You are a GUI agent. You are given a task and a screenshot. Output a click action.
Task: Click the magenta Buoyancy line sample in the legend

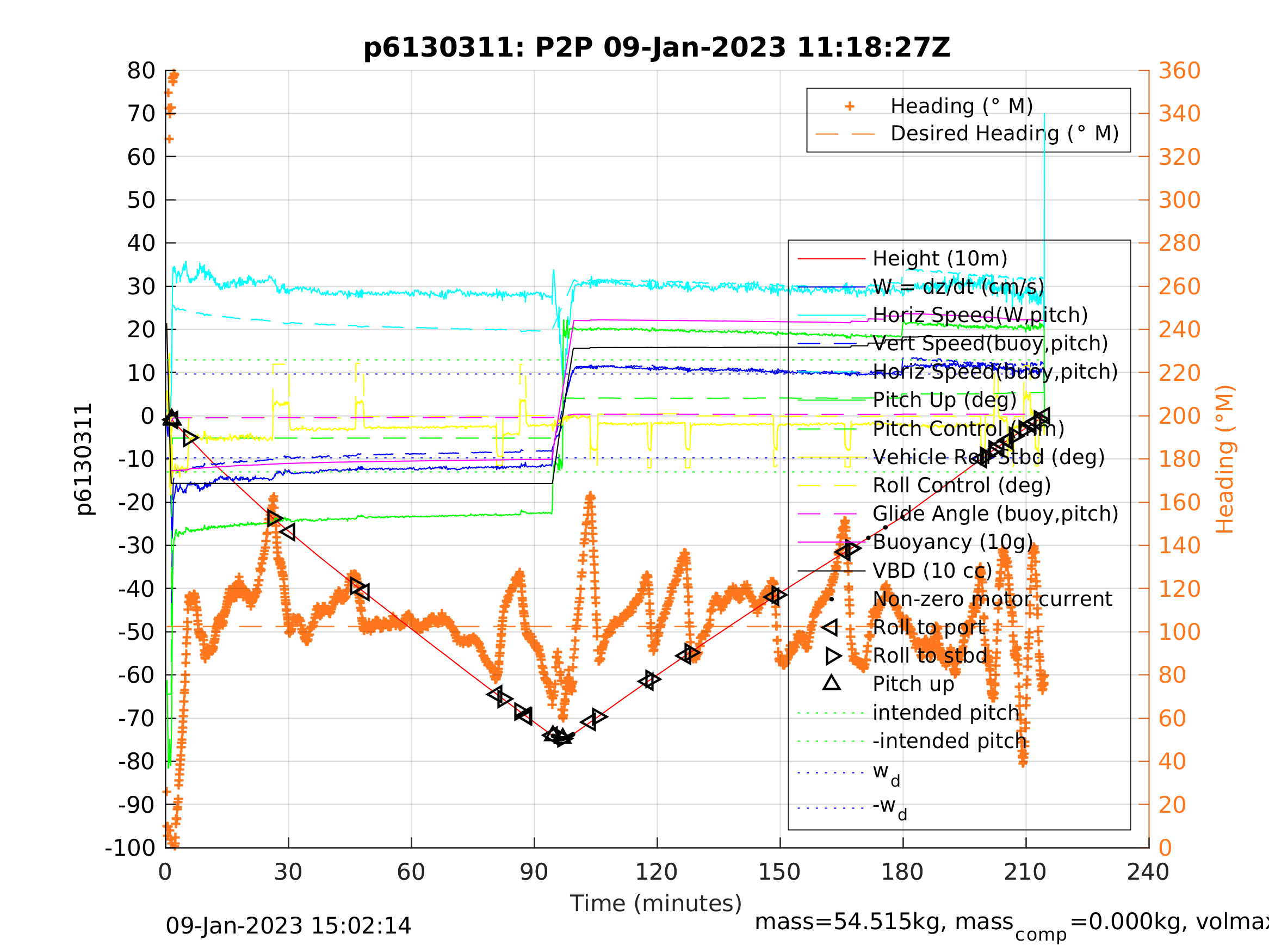(831, 542)
